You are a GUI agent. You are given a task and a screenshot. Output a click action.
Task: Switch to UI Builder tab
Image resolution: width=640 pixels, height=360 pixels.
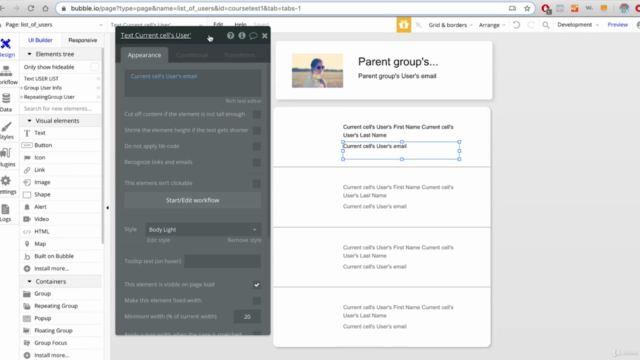(40, 40)
